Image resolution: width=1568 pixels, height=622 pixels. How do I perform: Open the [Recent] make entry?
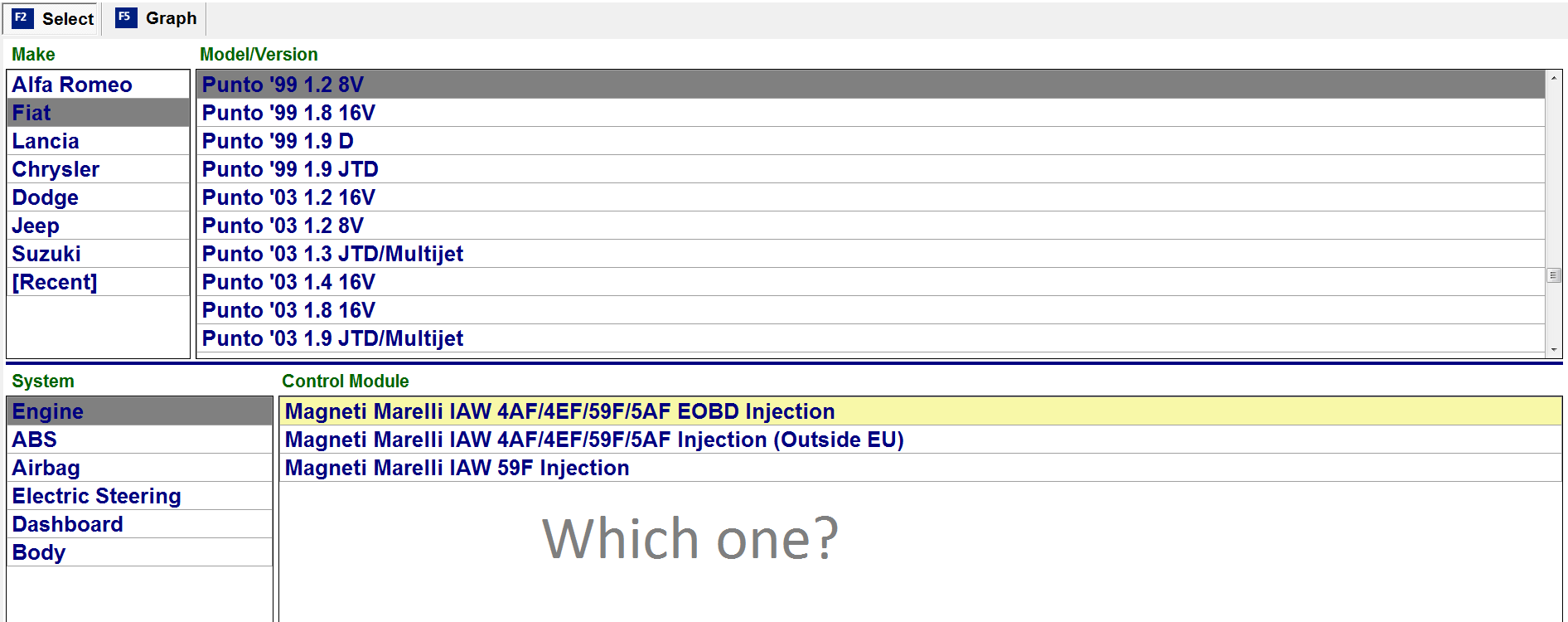[55, 282]
